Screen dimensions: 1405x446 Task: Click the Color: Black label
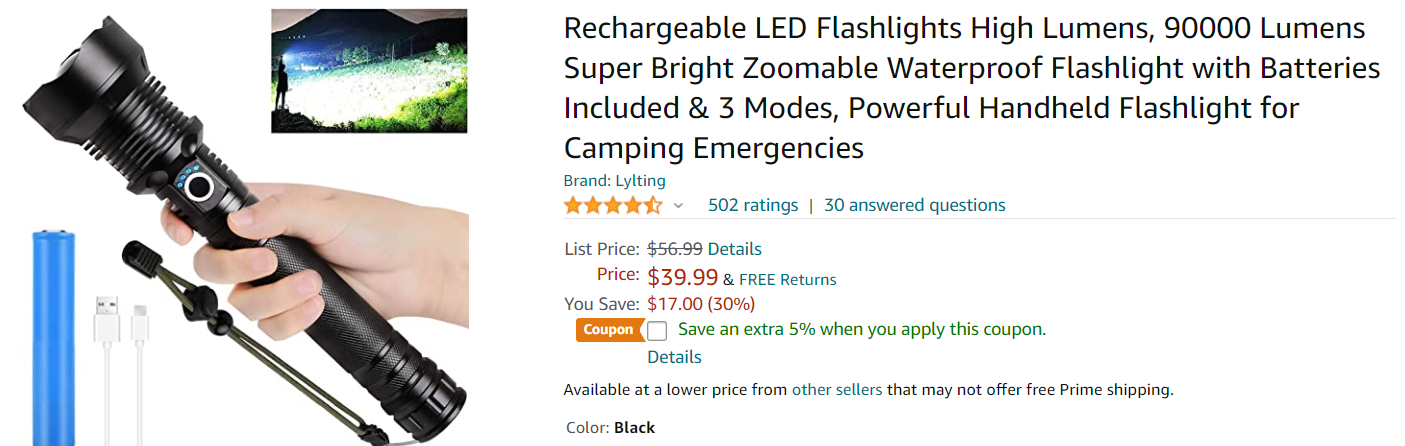[x=610, y=428]
